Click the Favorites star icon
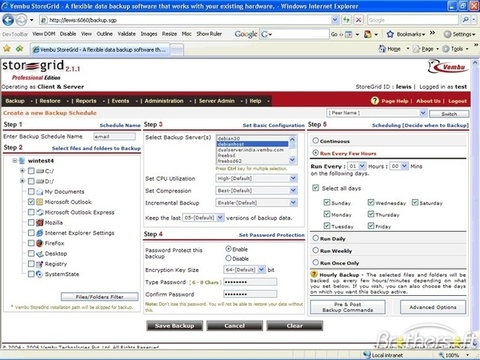Viewport: 480px width, 360px height. pos(7,49)
